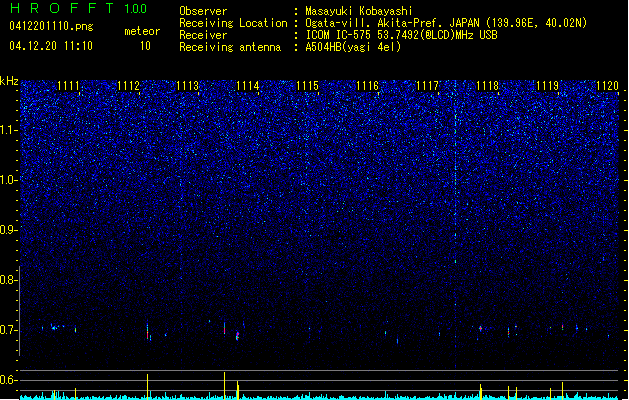Click the 1119 time marker
The height and width of the screenshot is (400, 629).
[x=548, y=86]
